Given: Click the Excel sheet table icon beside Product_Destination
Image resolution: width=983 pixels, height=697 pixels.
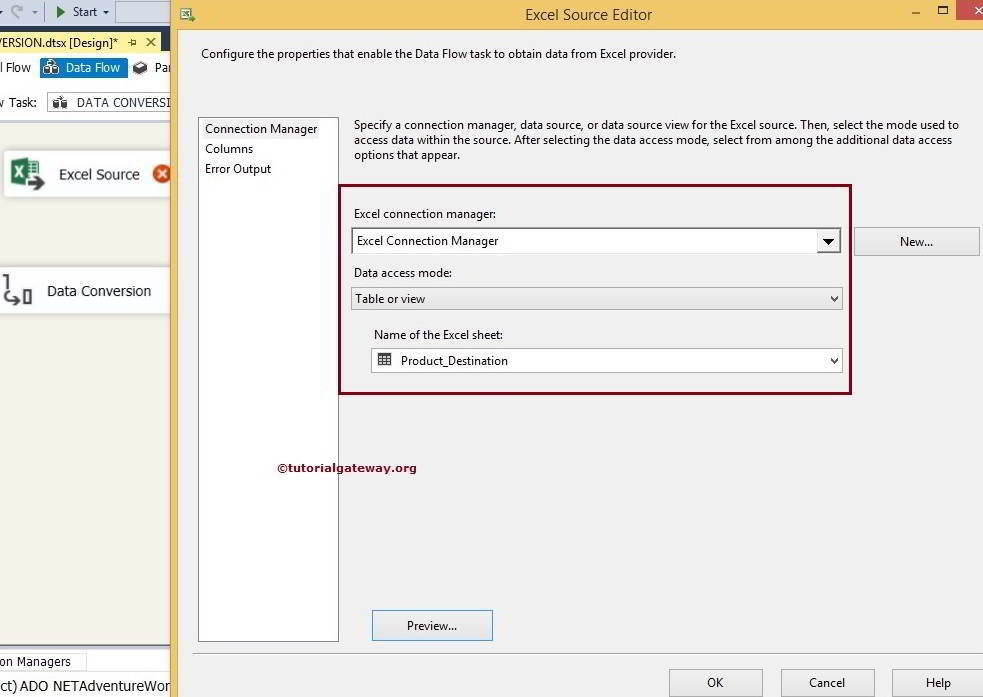Looking at the screenshot, I should pos(384,360).
